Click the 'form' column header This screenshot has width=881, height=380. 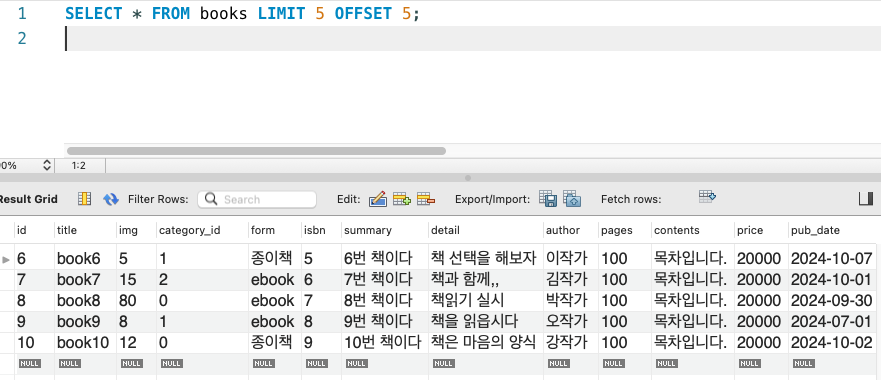click(x=262, y=230)
